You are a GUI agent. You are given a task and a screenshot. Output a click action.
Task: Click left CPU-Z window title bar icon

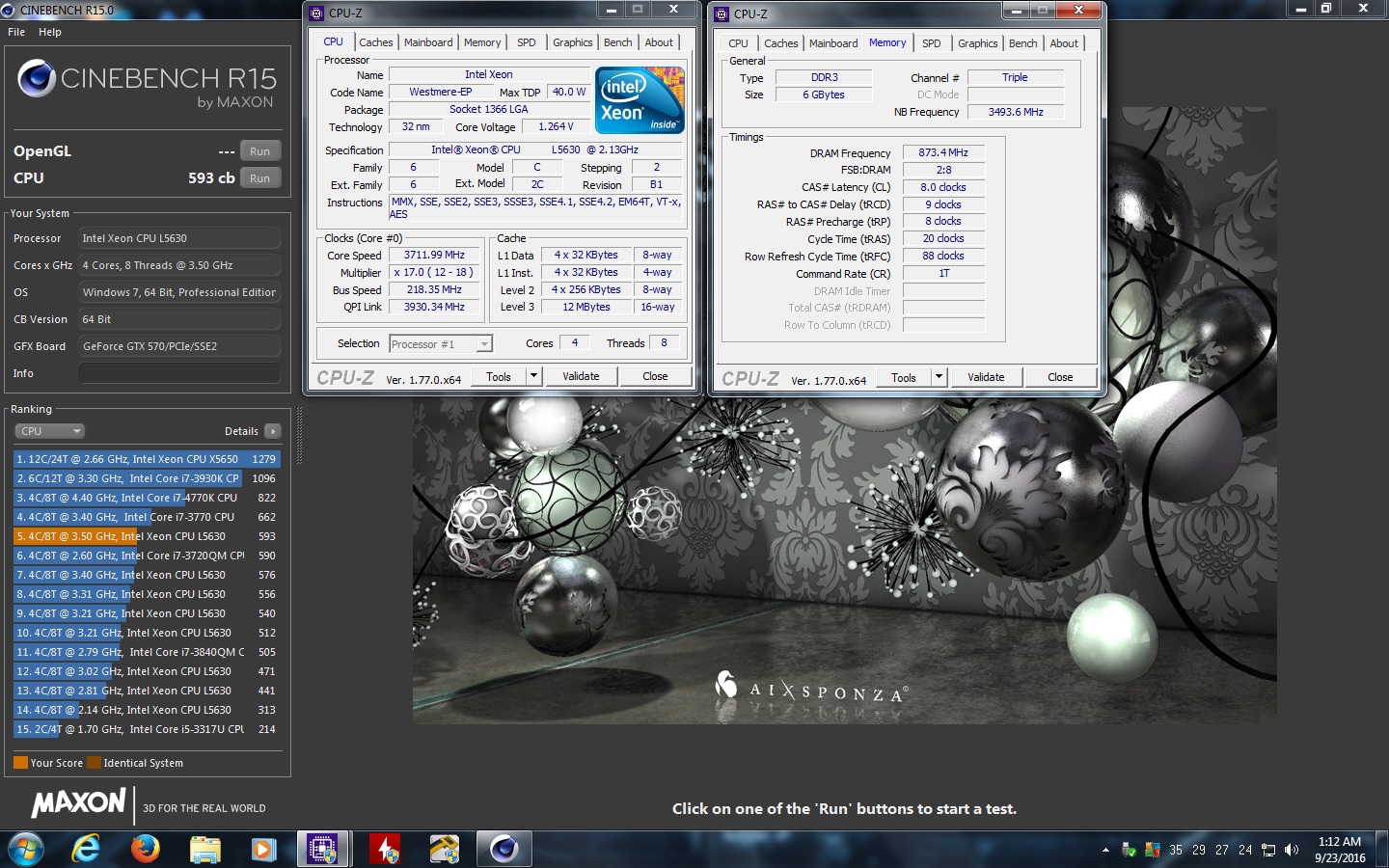(x=316, y=13)
